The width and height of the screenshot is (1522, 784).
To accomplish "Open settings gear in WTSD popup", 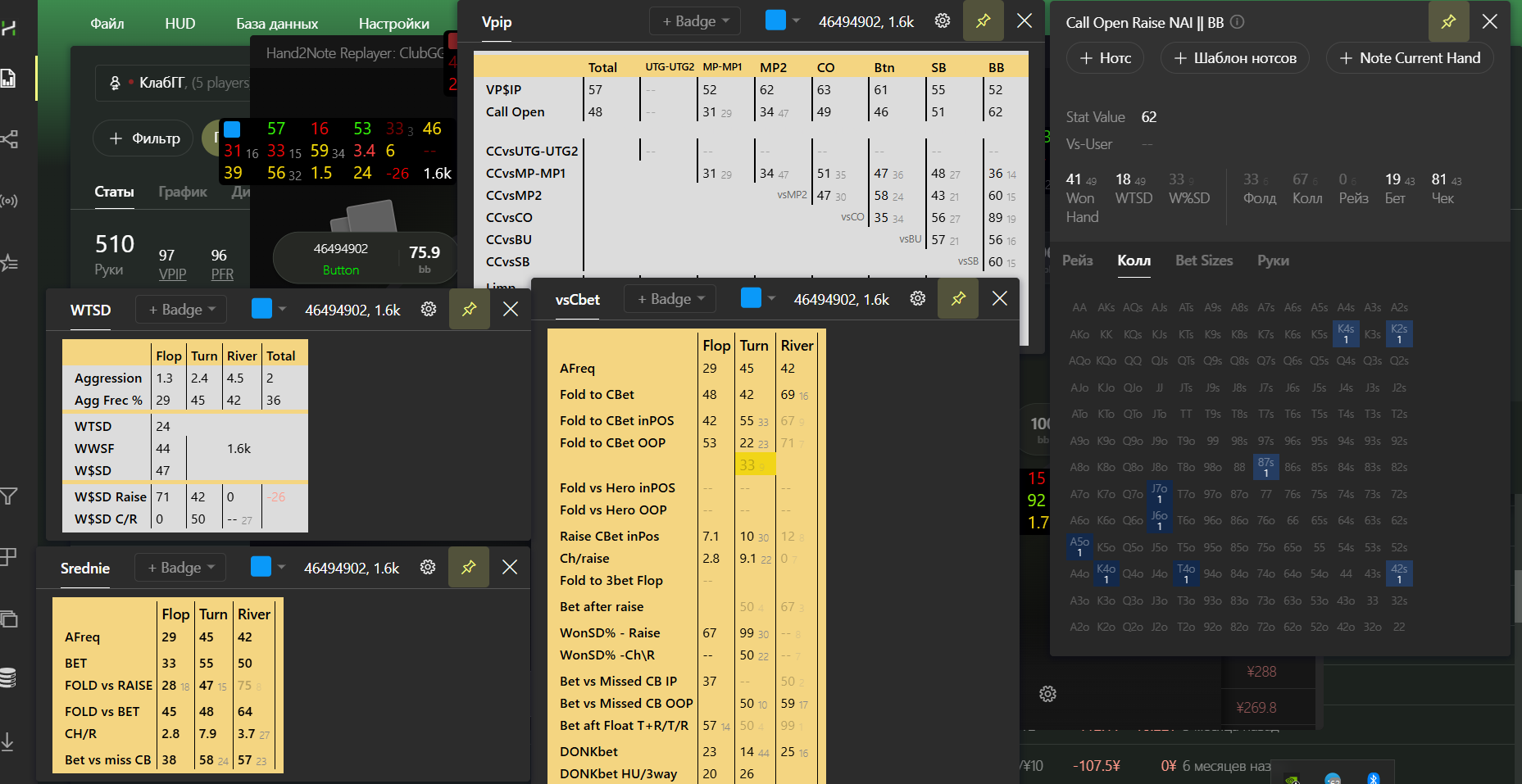I will [x=429, y=309].
